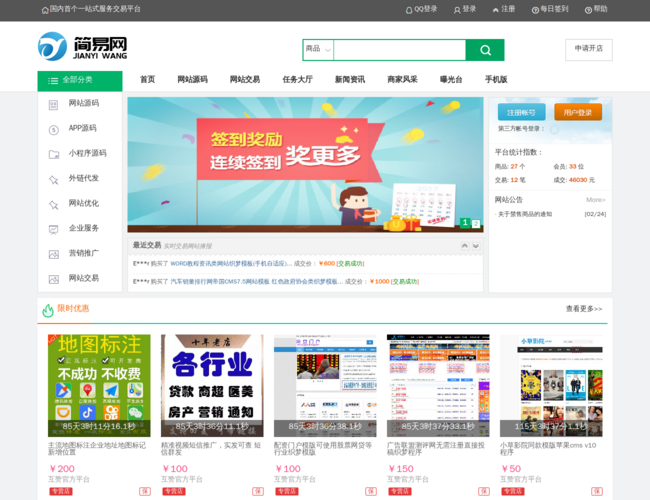
Task: Open QQ登录 in the top bar
Action: pyautogui.click(x=421, y=9)
